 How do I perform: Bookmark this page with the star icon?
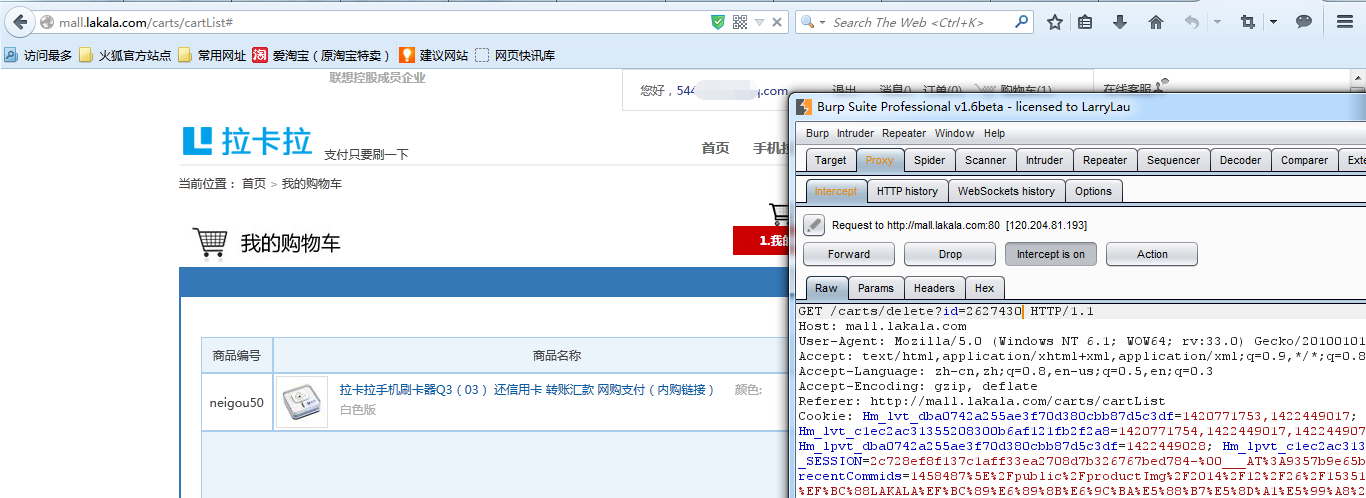[1055, 22]
